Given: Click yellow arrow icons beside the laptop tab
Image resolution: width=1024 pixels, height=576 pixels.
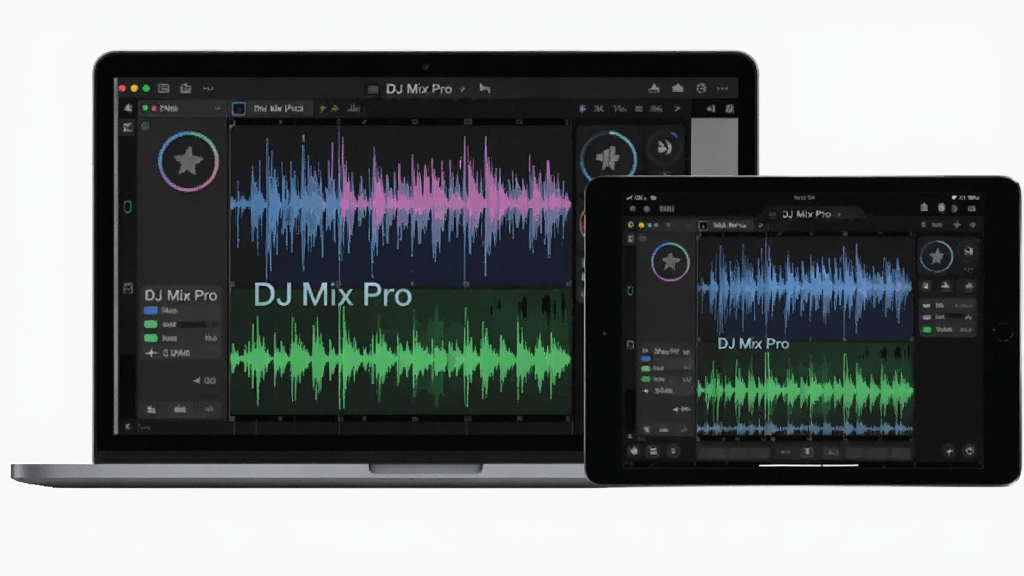Looking at the screenshot, I should pos(328,108).
